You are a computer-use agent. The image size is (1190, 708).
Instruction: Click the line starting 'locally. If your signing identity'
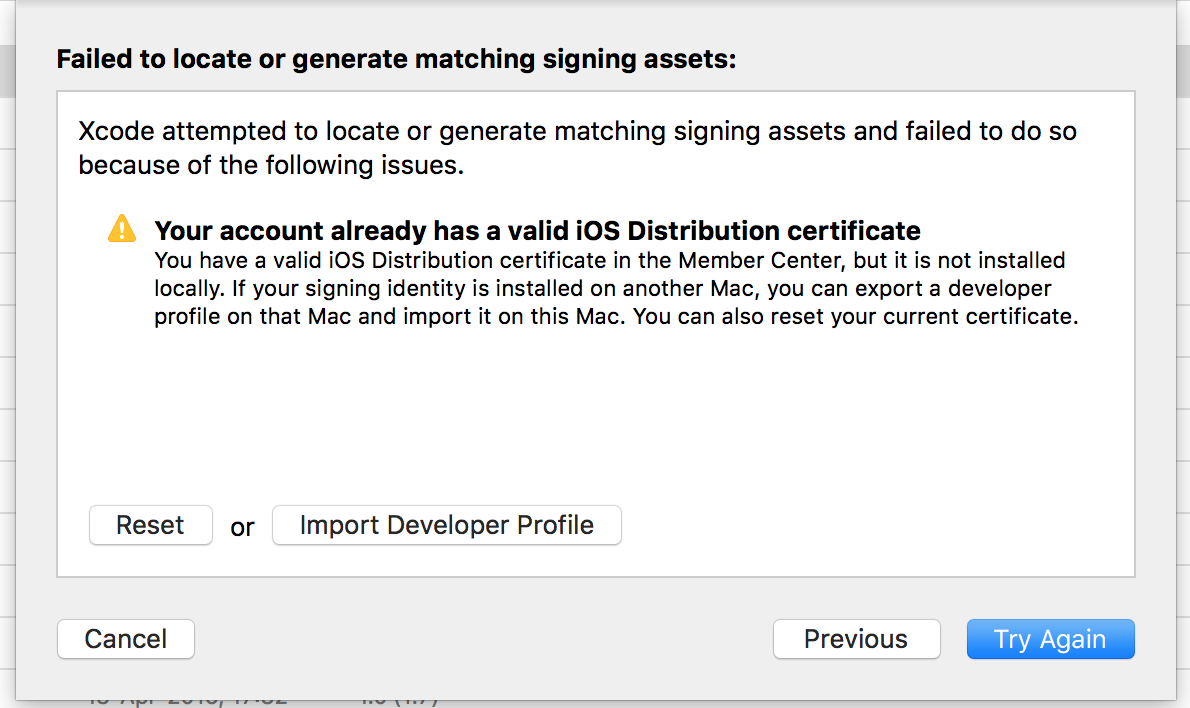click(602, 289)
